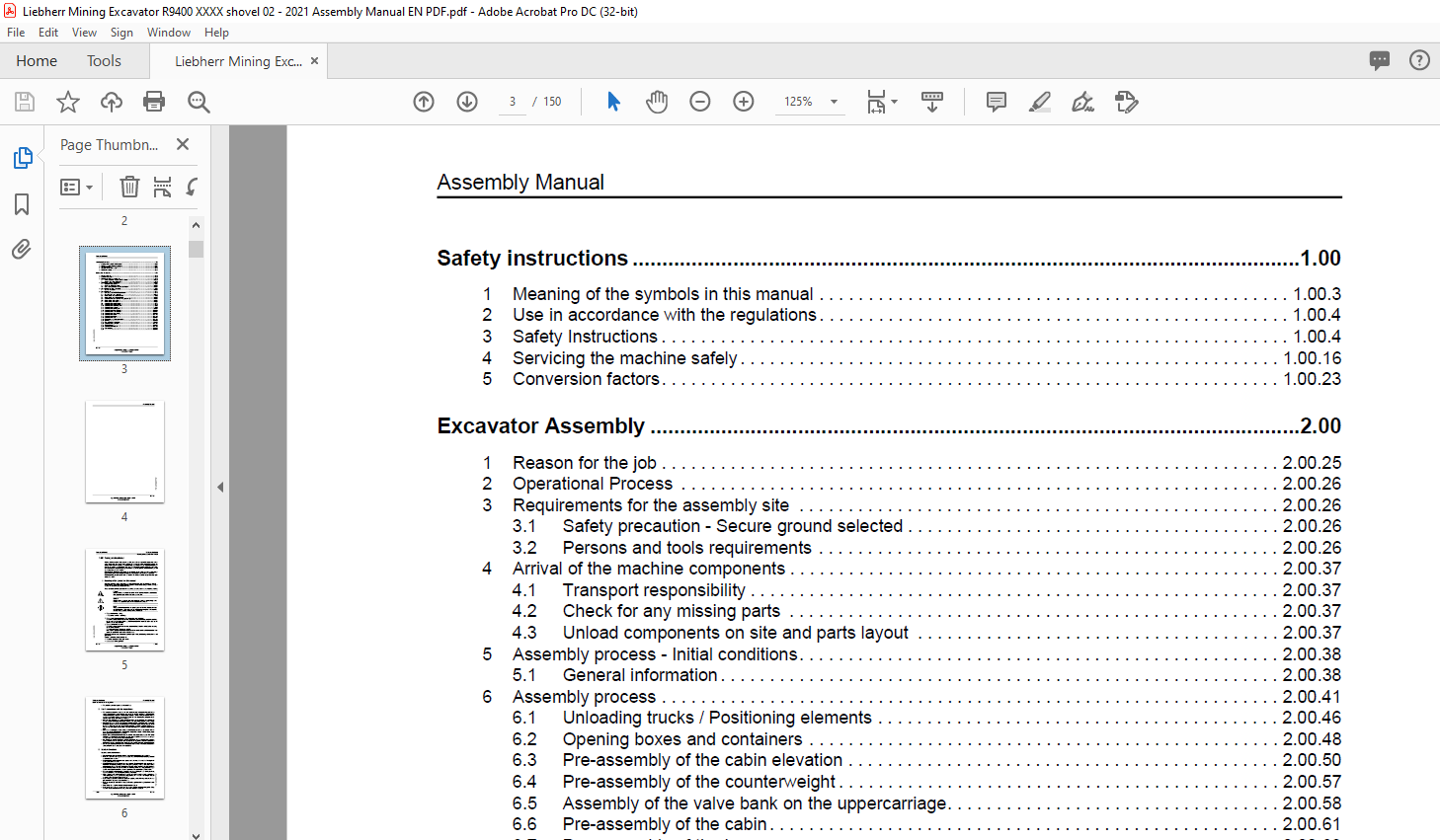Image resolution: width=1440 pixels, height=840 pixels.
Task: Open the Help menu
Action: tap(216, 33)
